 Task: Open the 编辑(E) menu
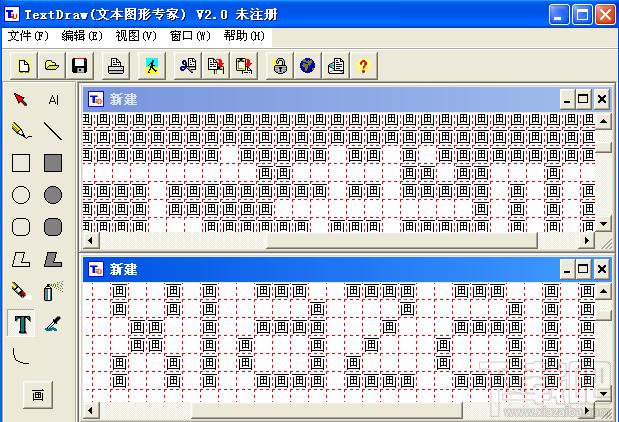click(x=82, y=36)
